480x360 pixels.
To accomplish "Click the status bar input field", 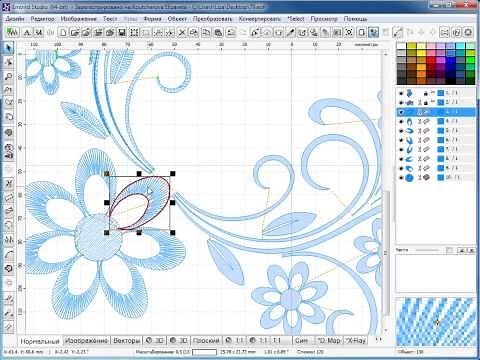I will [204, 352].
